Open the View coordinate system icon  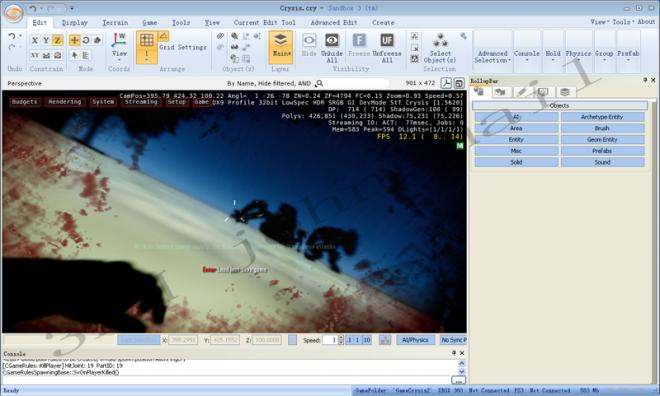(119, 40)
